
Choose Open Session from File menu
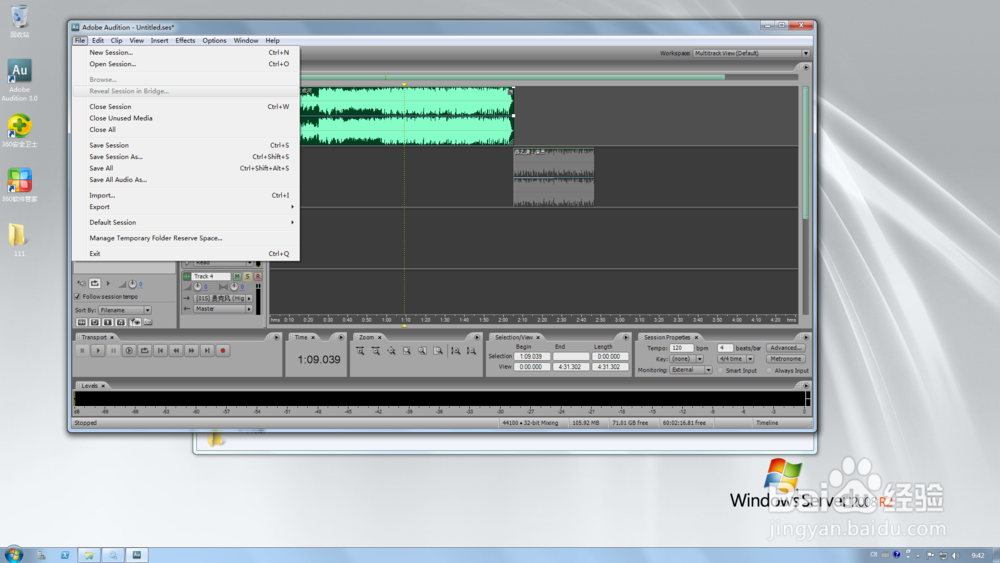tap(186, 64)
